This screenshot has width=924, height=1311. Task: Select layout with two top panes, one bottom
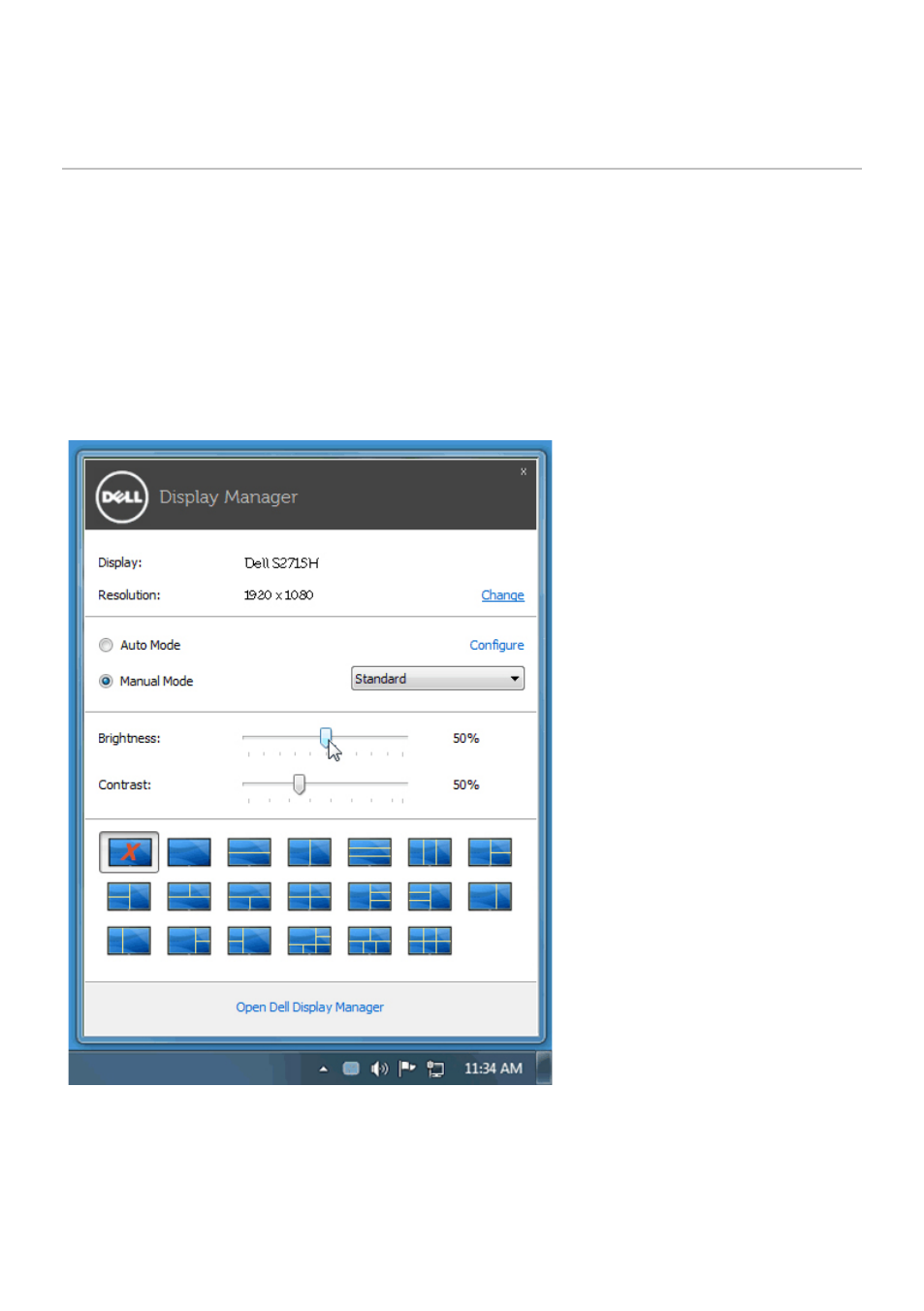(189, 896)
